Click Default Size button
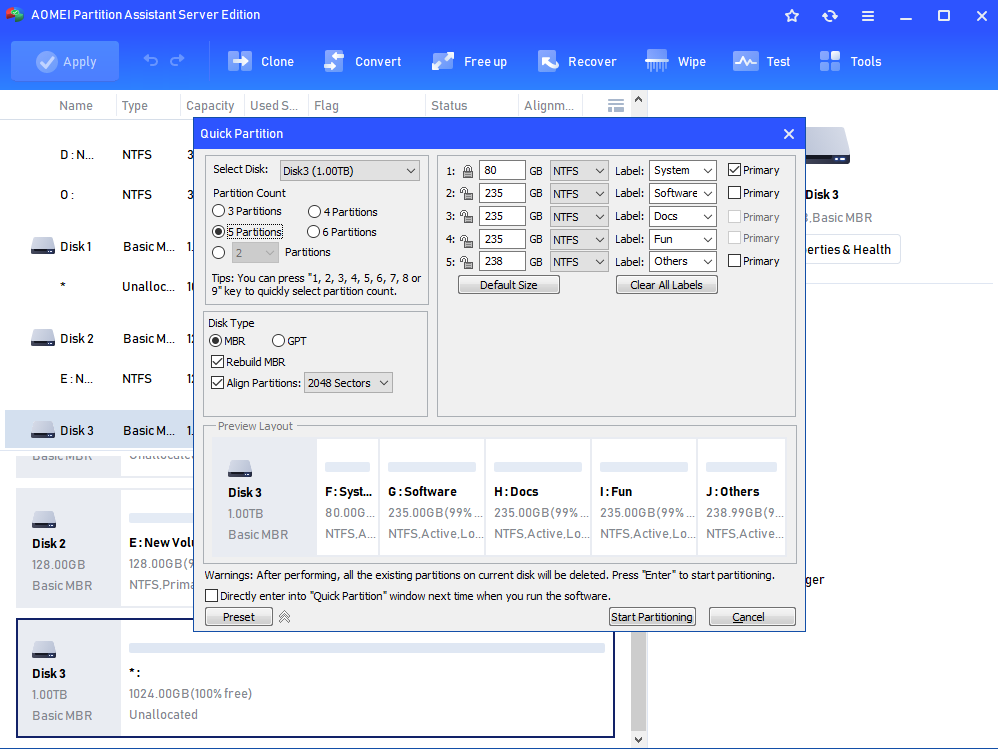 click(509, 285)
